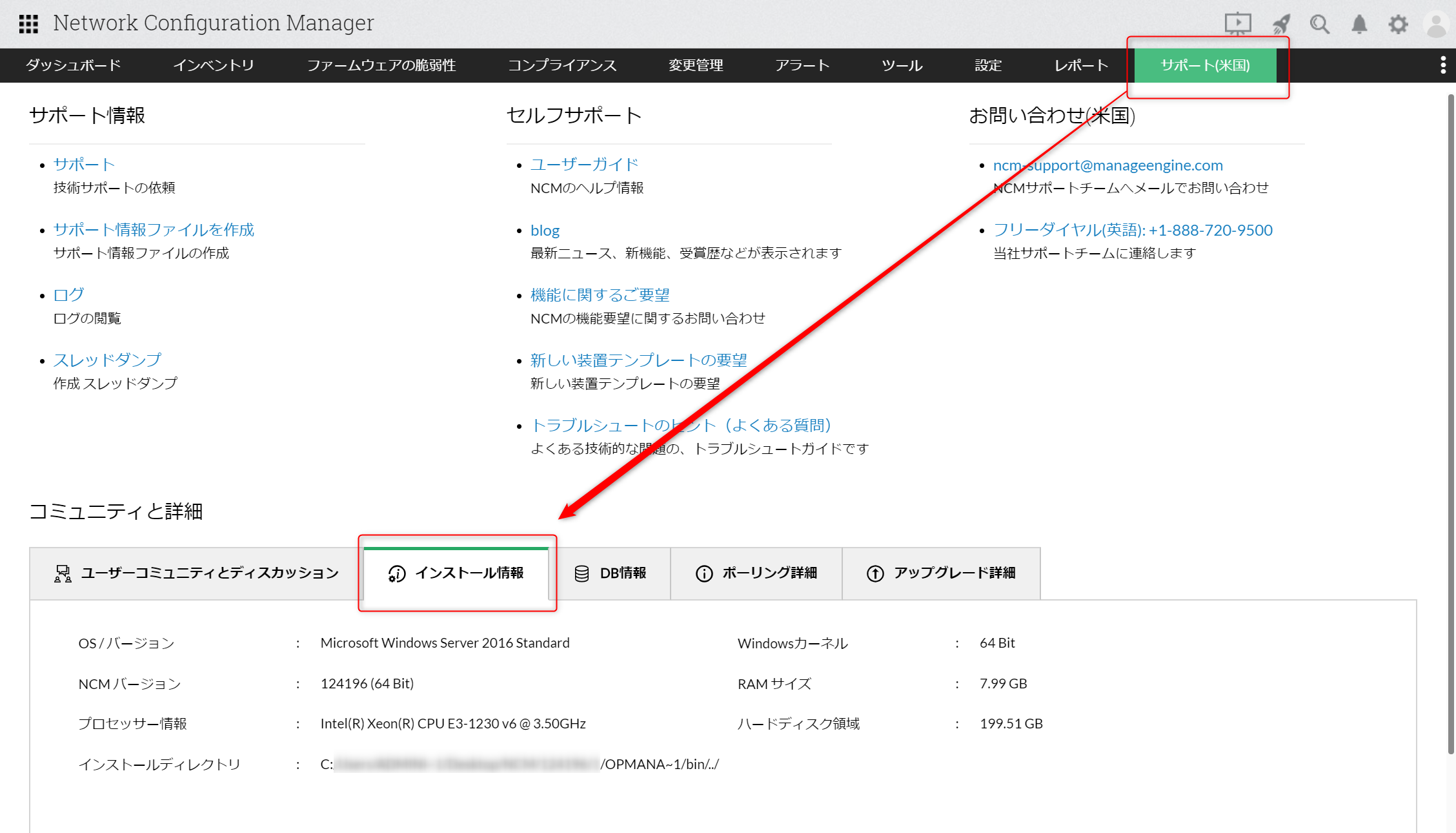Open search via magnifier icon
This screenshot has height=833, width=1456.
(x=1319, y=25)
